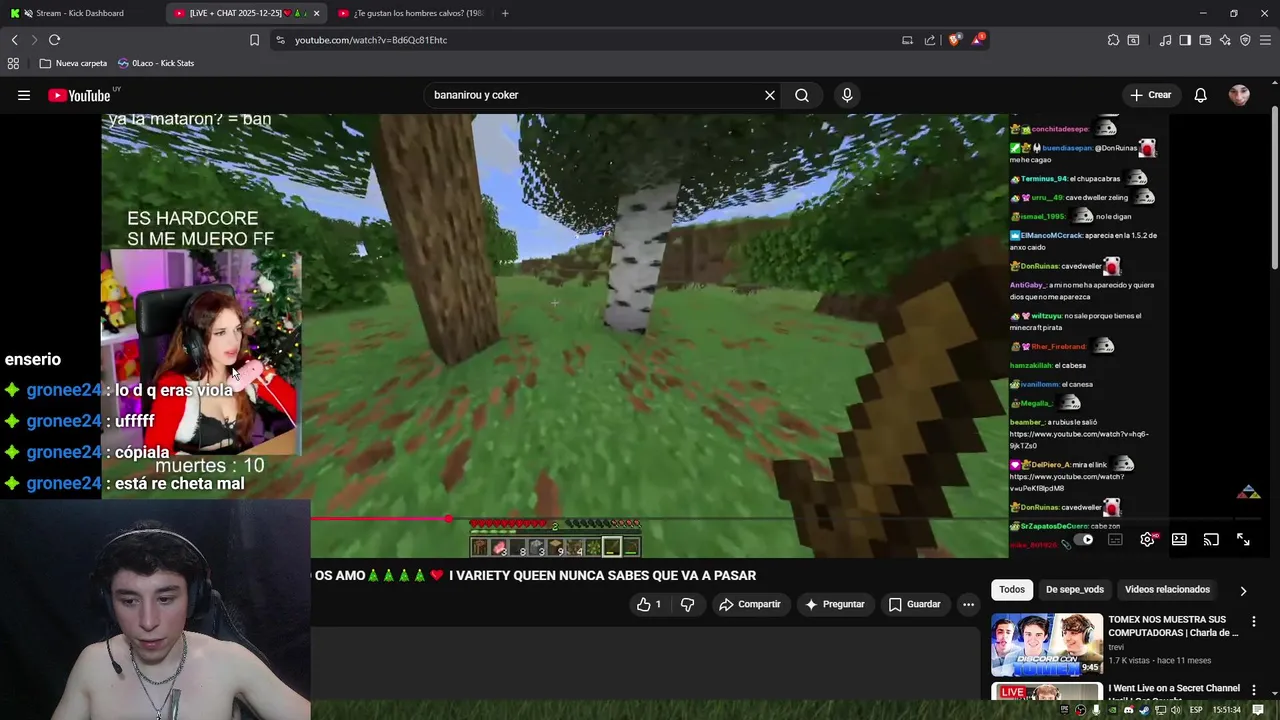Open the browser extensions puzzle icon
Image resolution: width=1280 pixels, height=720 pixels.
coord(1113,40)
